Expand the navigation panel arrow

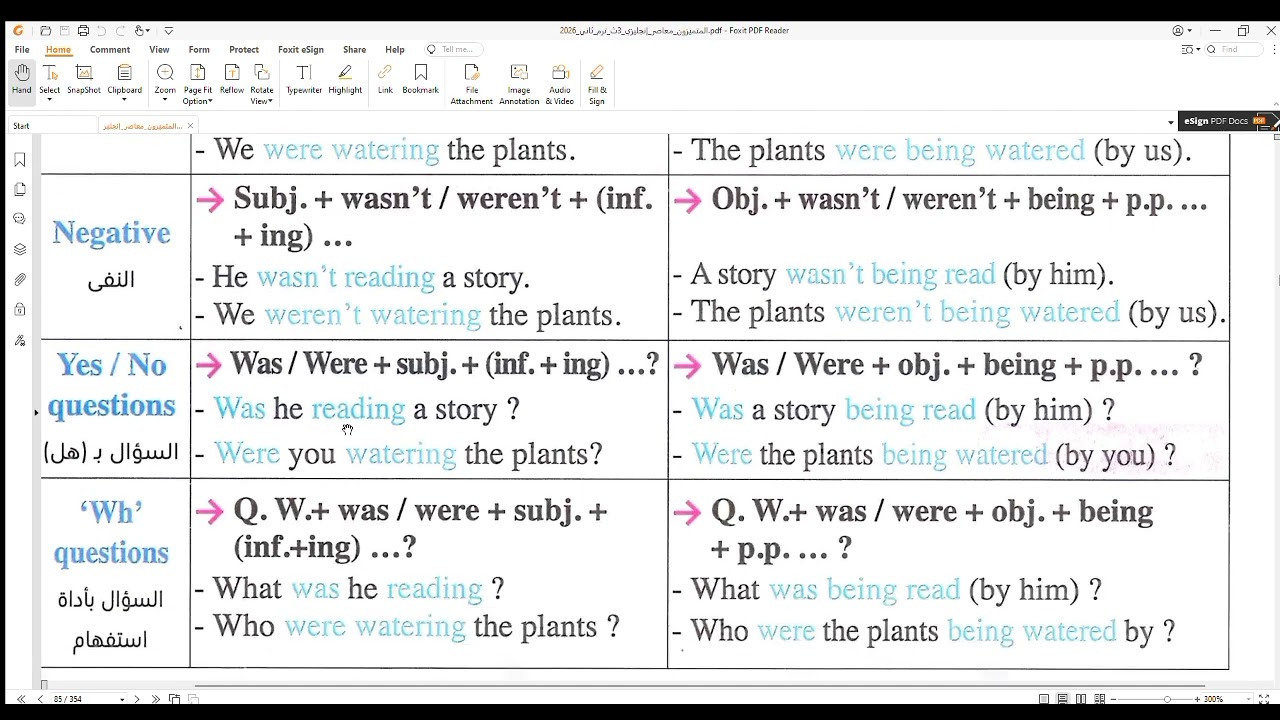tap(37, 412)
